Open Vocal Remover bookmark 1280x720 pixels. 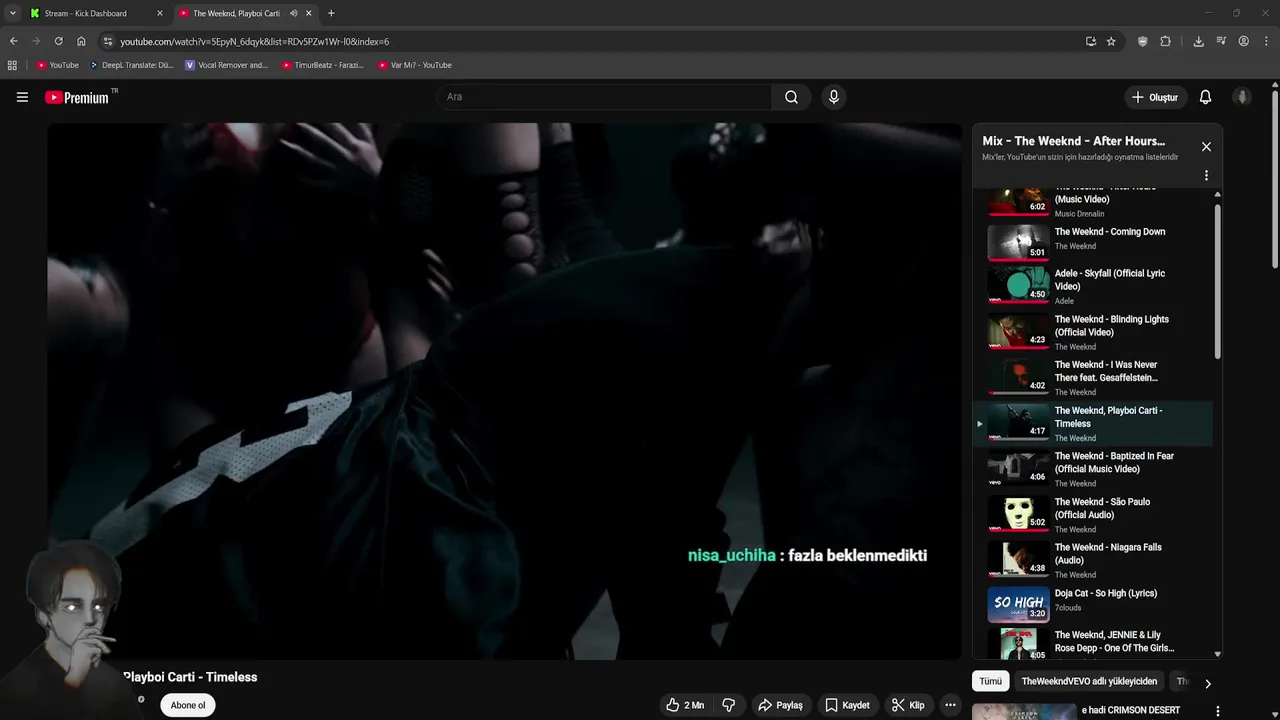pos(227,65)
